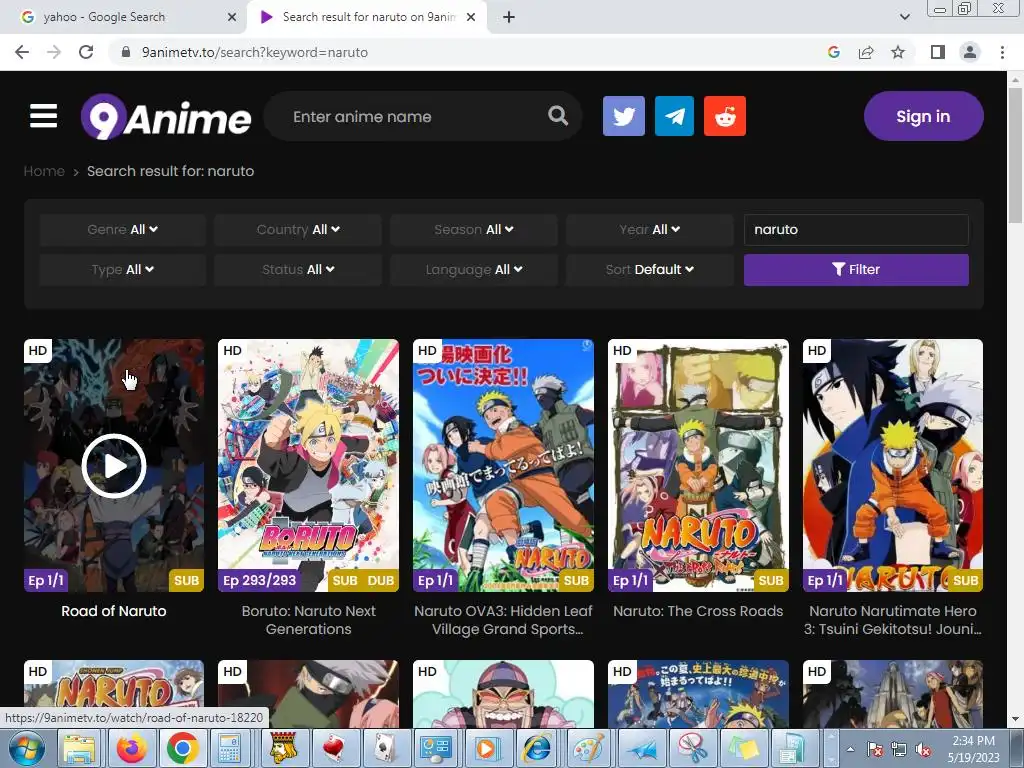The width and height of the screenshot is (1024, 768).
Task: Click the page vertical scrollbar
Action: (1015, 157)
